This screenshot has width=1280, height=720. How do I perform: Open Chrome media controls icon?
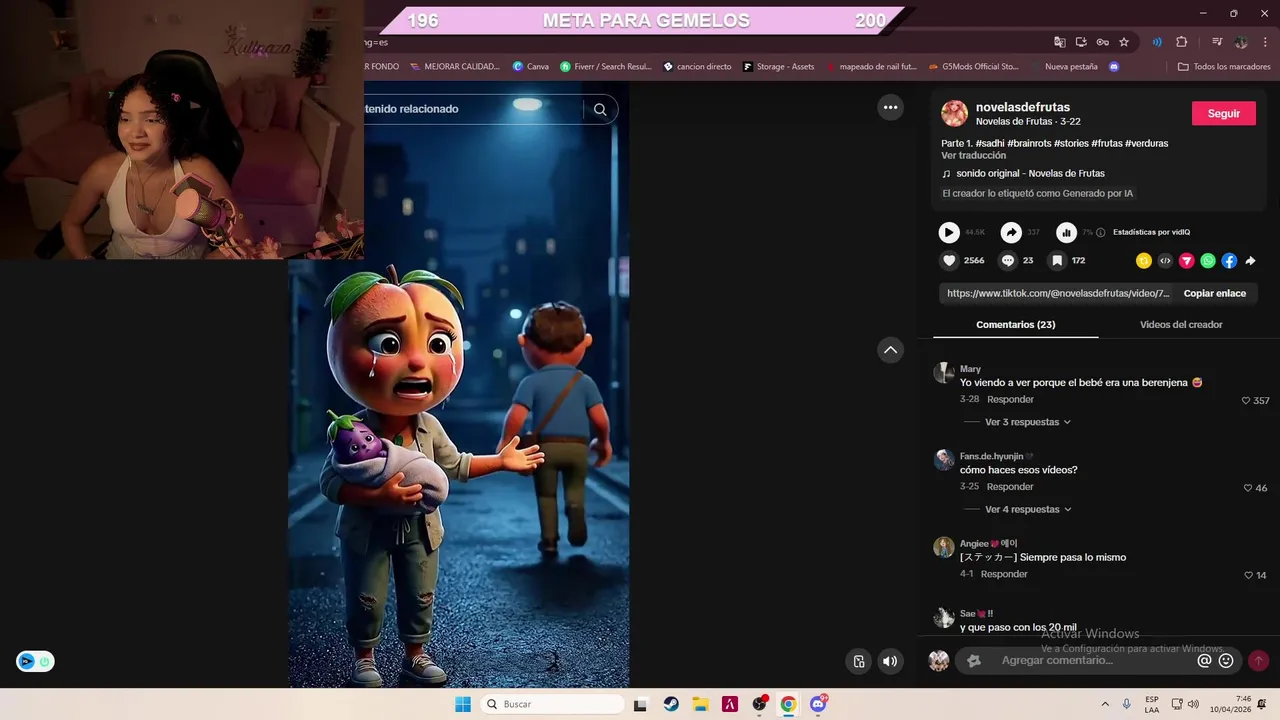click(1217, 42)
